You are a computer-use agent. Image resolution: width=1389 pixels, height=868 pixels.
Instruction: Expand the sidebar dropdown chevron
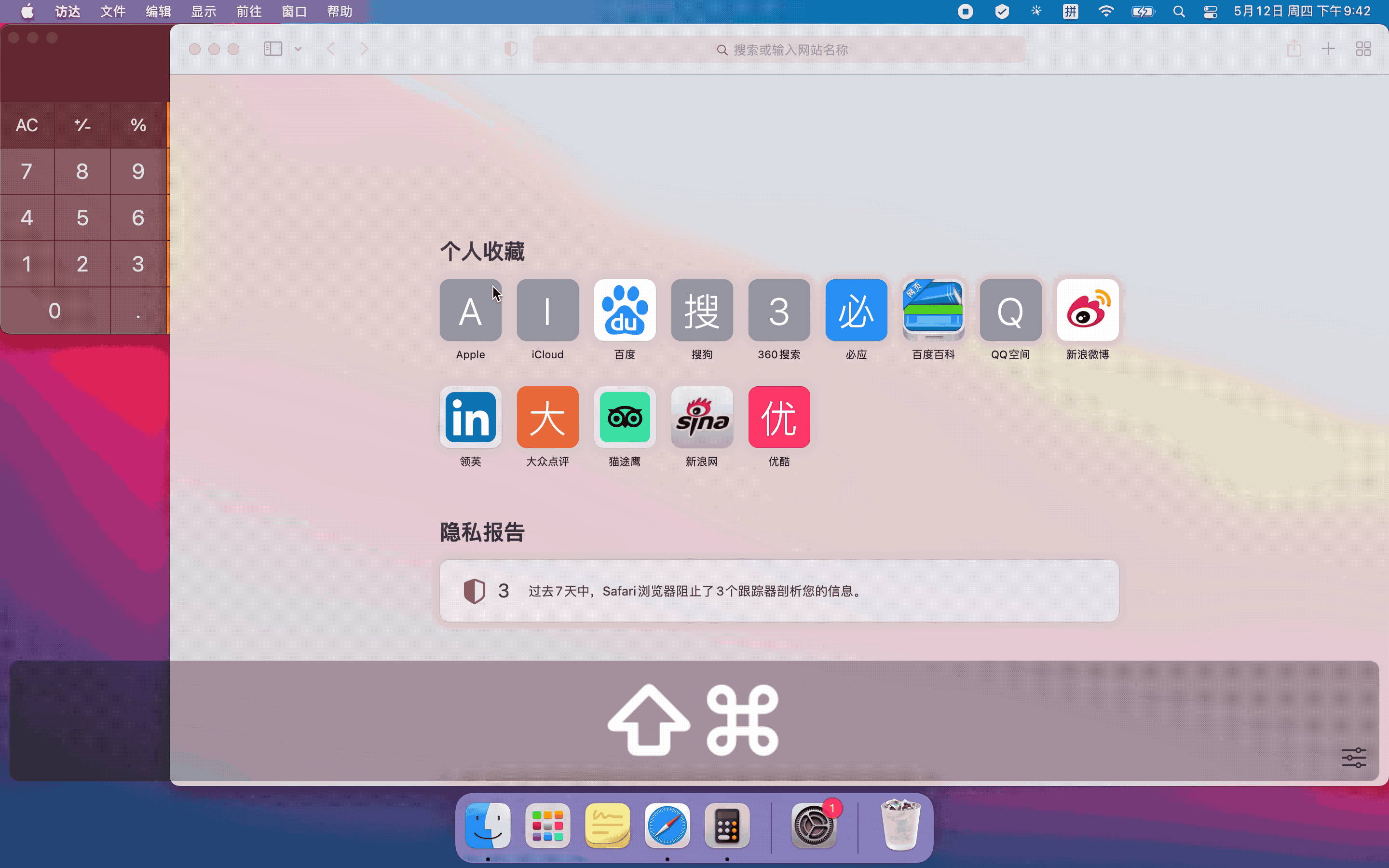pos(298,49)
